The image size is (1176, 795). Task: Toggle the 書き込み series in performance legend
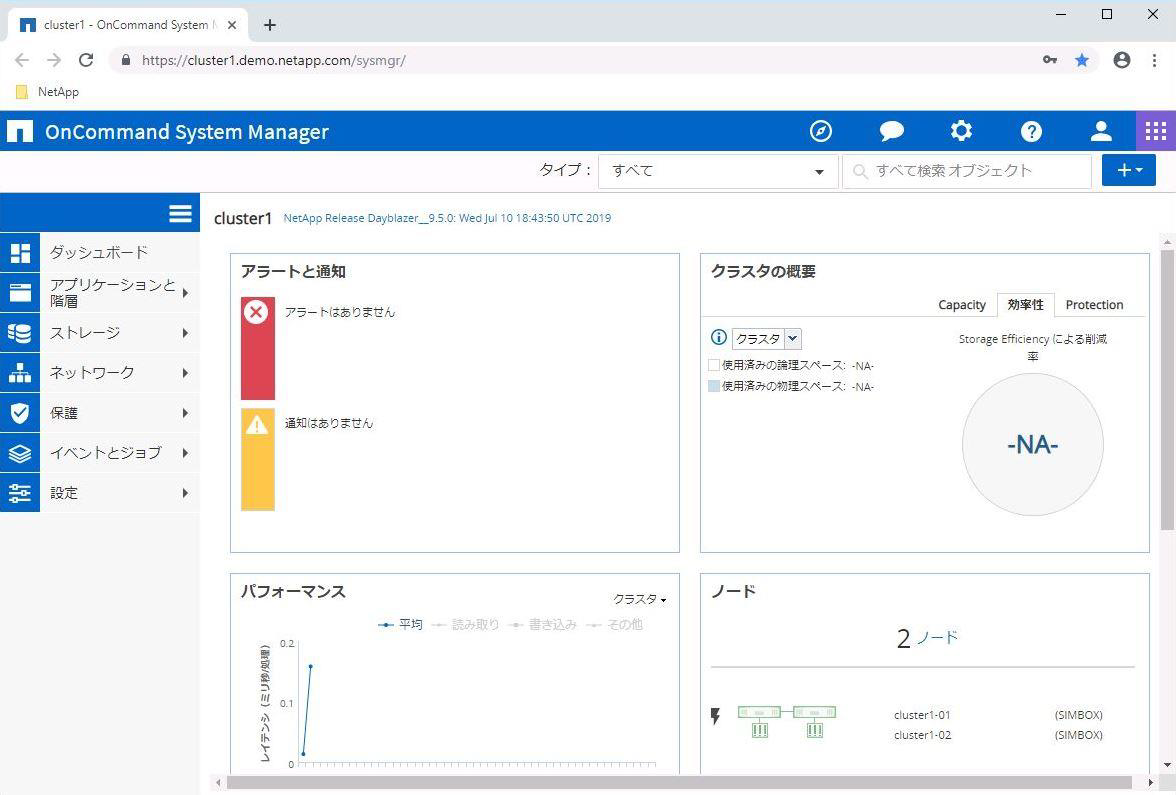click(542, 624)
